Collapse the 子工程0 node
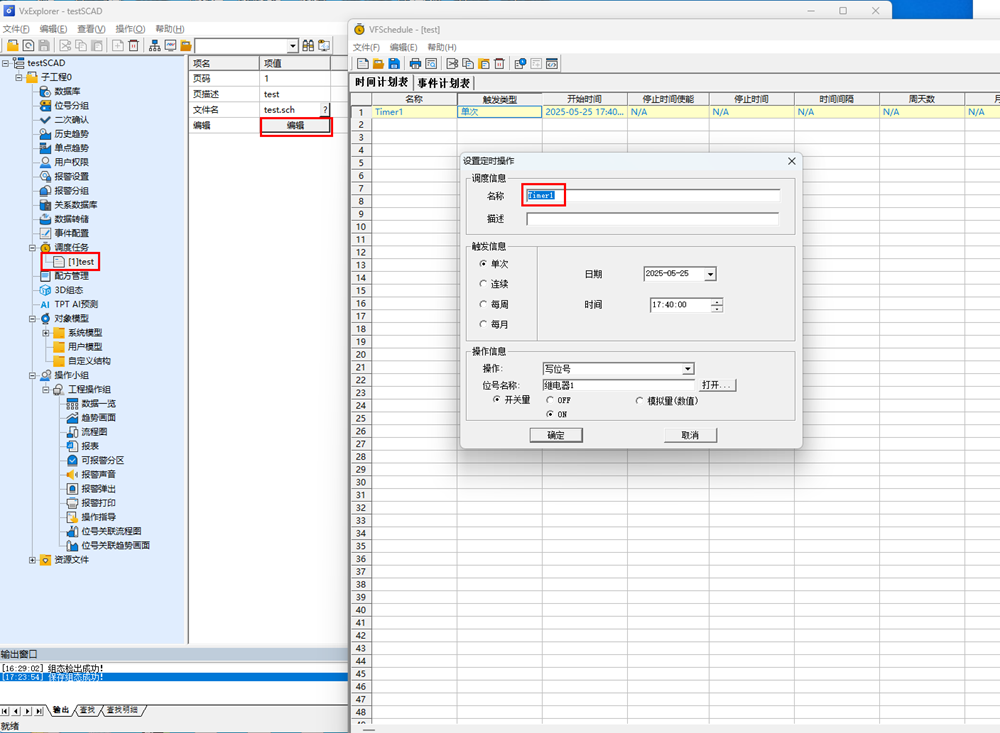 coord(19,77)
